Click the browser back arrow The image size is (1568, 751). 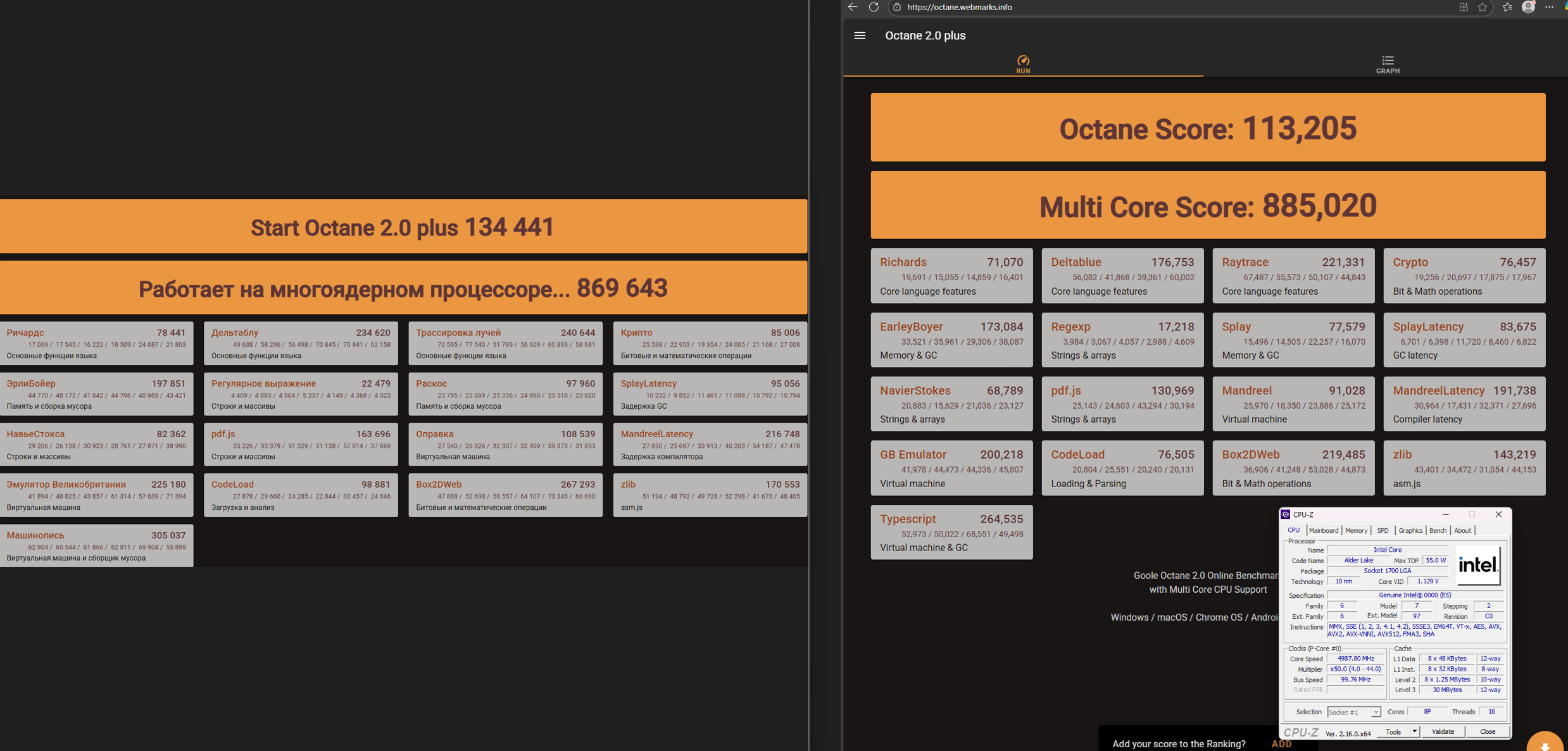coord(853,7)
